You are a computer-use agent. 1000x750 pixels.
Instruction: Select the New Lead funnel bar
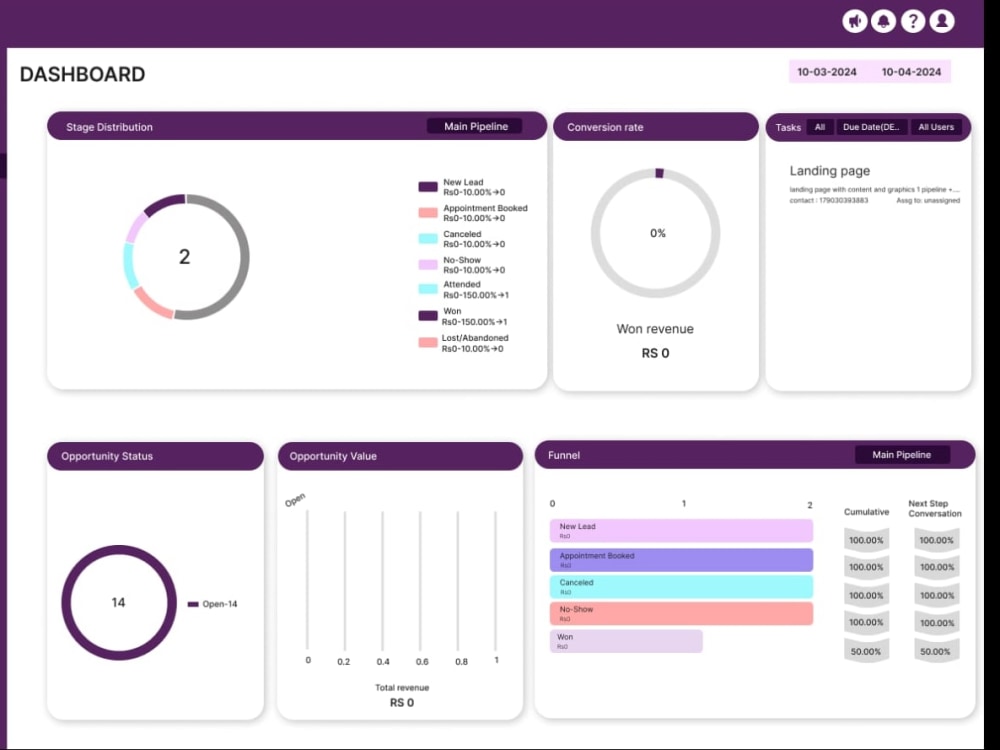(681, 531)
